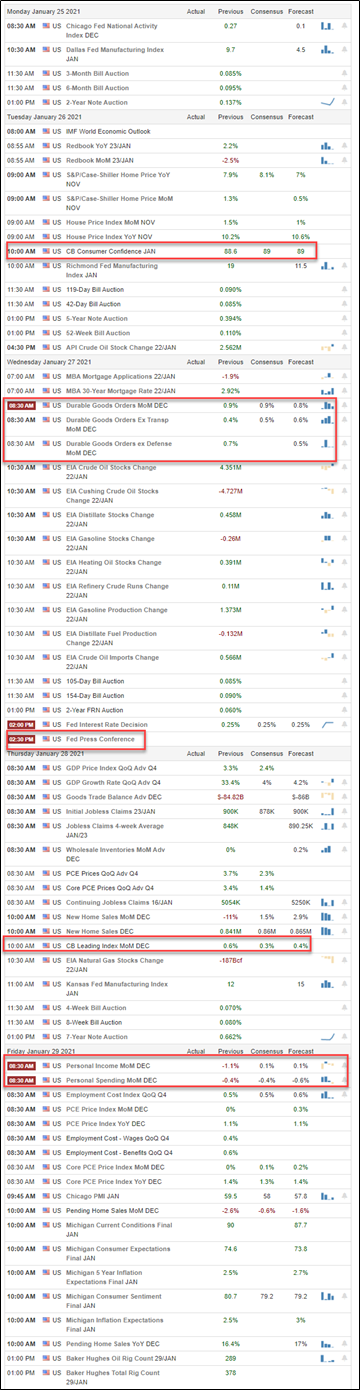Click the 4.351M value for EIA Crude Oil Stocks
Image resolution: width=360 pixels, height=1390 pixels.
click(x=230, y=469)
